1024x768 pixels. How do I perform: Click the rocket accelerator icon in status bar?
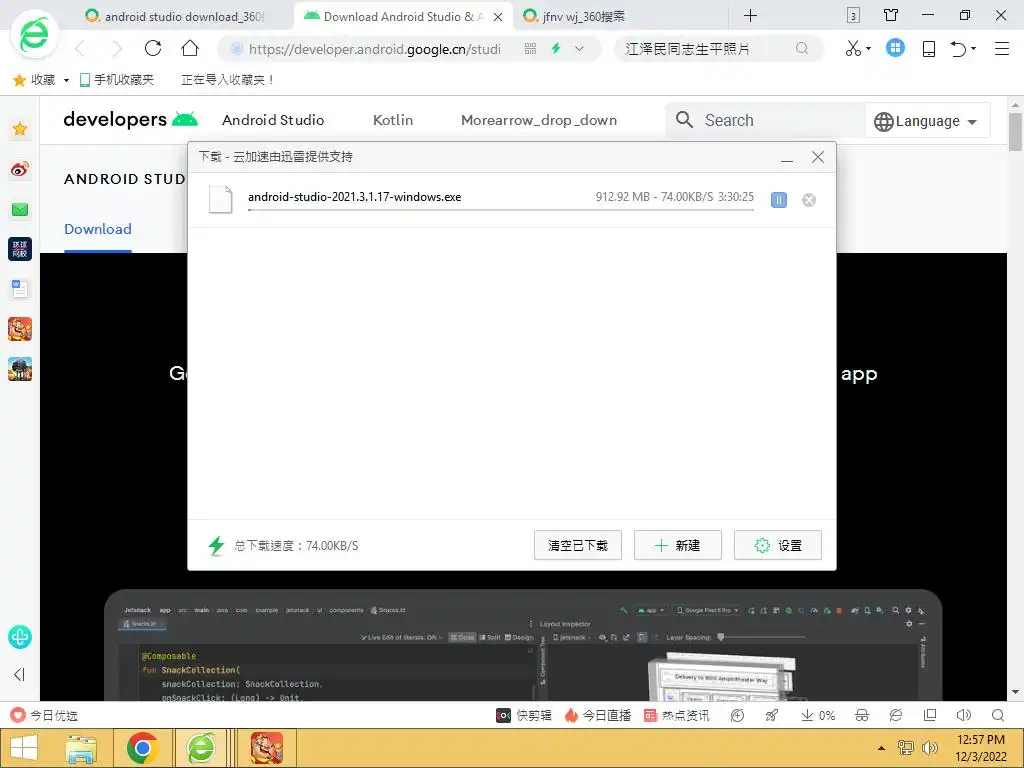pyautogui.click(x=772, y=716)
